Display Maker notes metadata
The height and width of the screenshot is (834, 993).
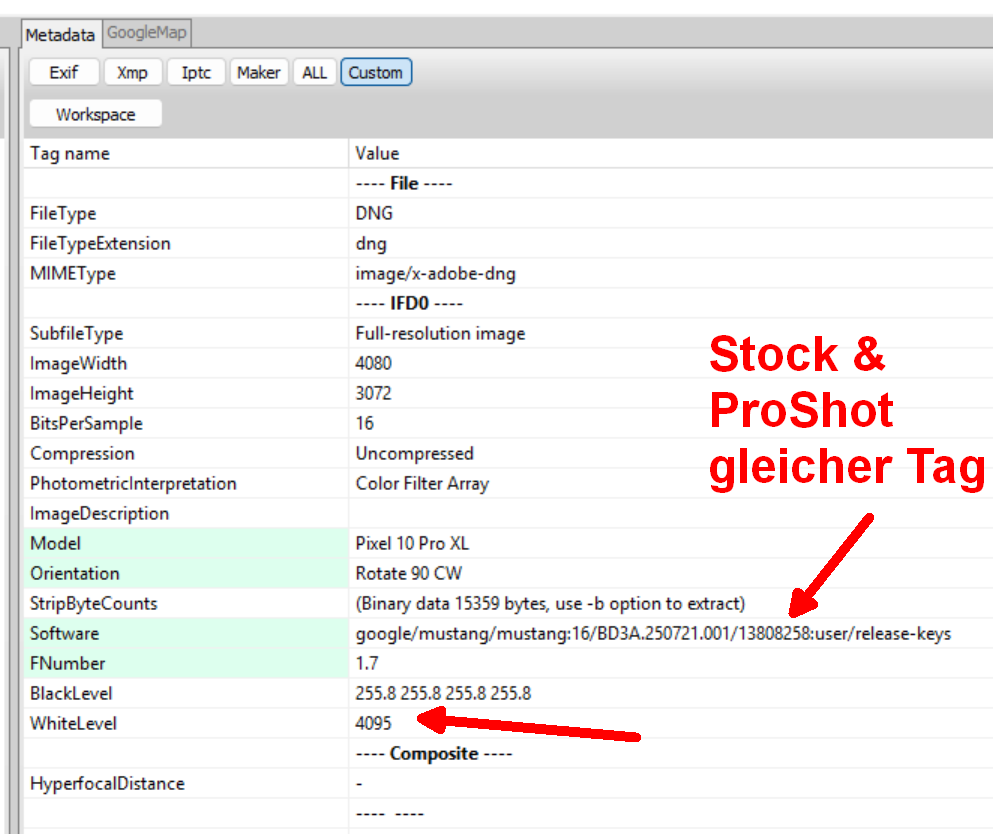(x=258, y=73)
